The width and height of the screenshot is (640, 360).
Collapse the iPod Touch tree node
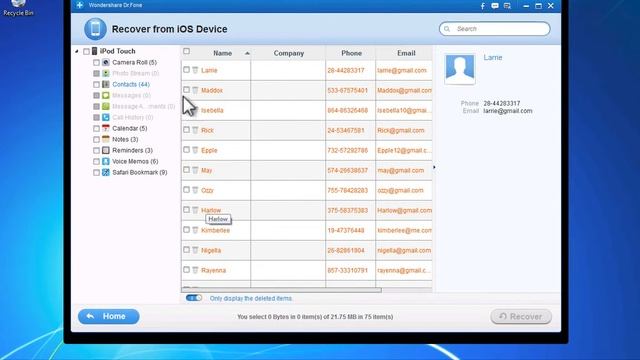77,51
